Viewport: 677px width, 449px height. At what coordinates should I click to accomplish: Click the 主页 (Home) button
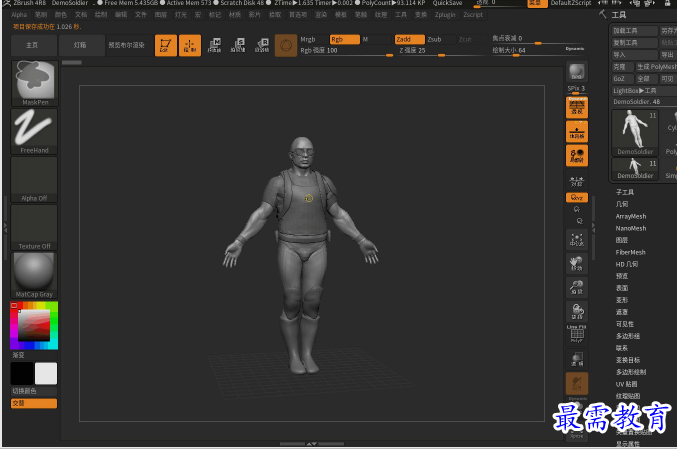tap(34, 45)
